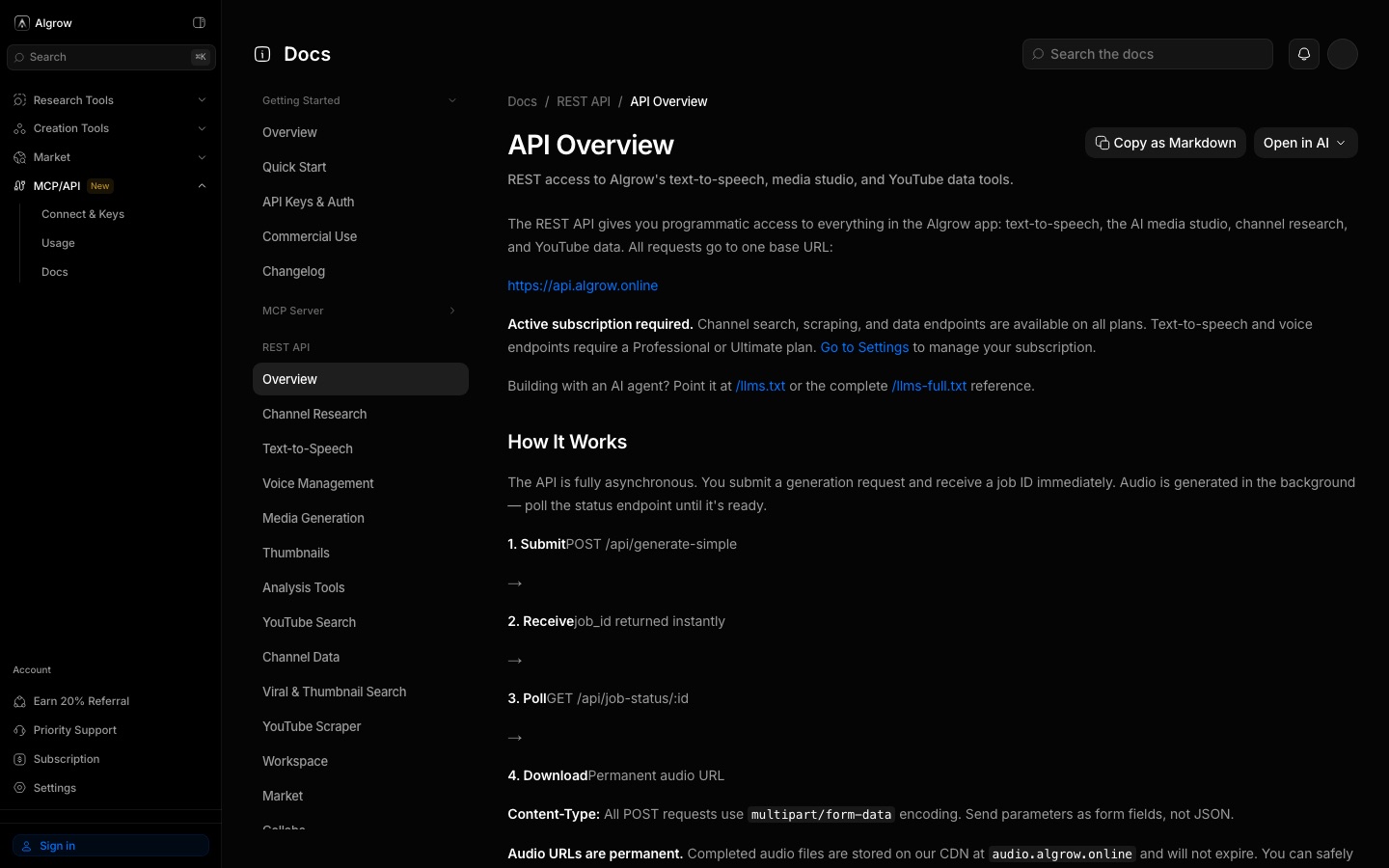Focus the Search the docs field

pos(1148,54)
